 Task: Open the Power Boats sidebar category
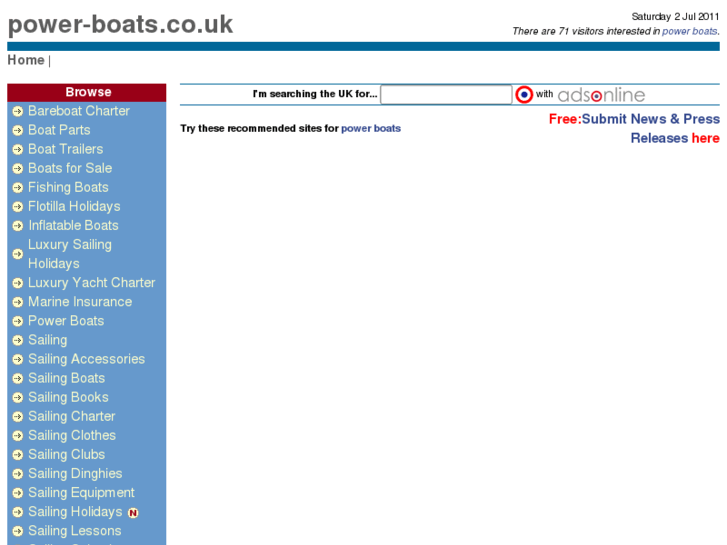tap(66, 321)
